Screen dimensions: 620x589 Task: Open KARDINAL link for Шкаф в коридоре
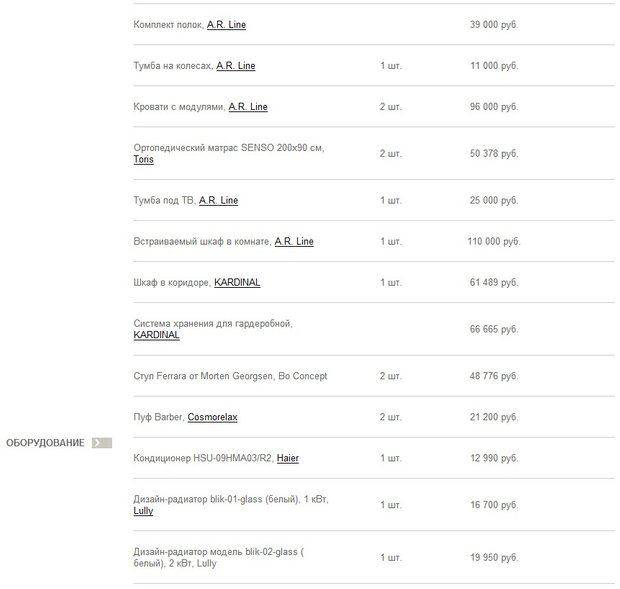[237, 283]
